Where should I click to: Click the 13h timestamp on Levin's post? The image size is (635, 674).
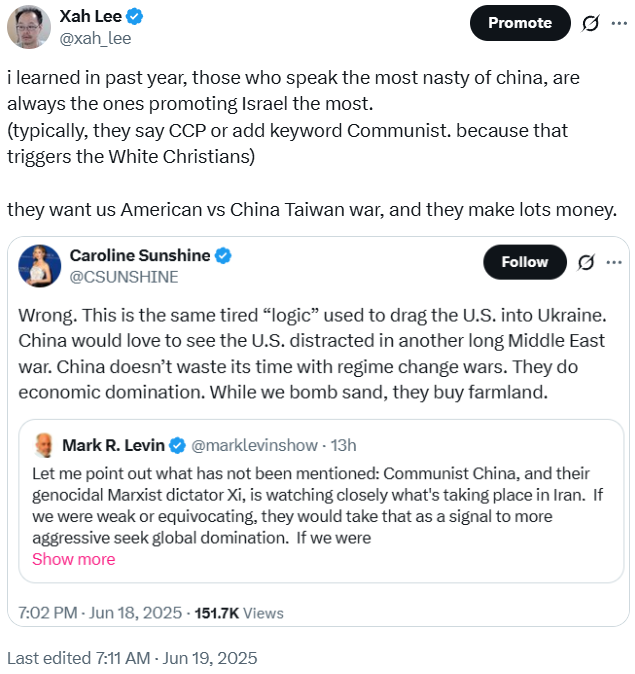343,445
